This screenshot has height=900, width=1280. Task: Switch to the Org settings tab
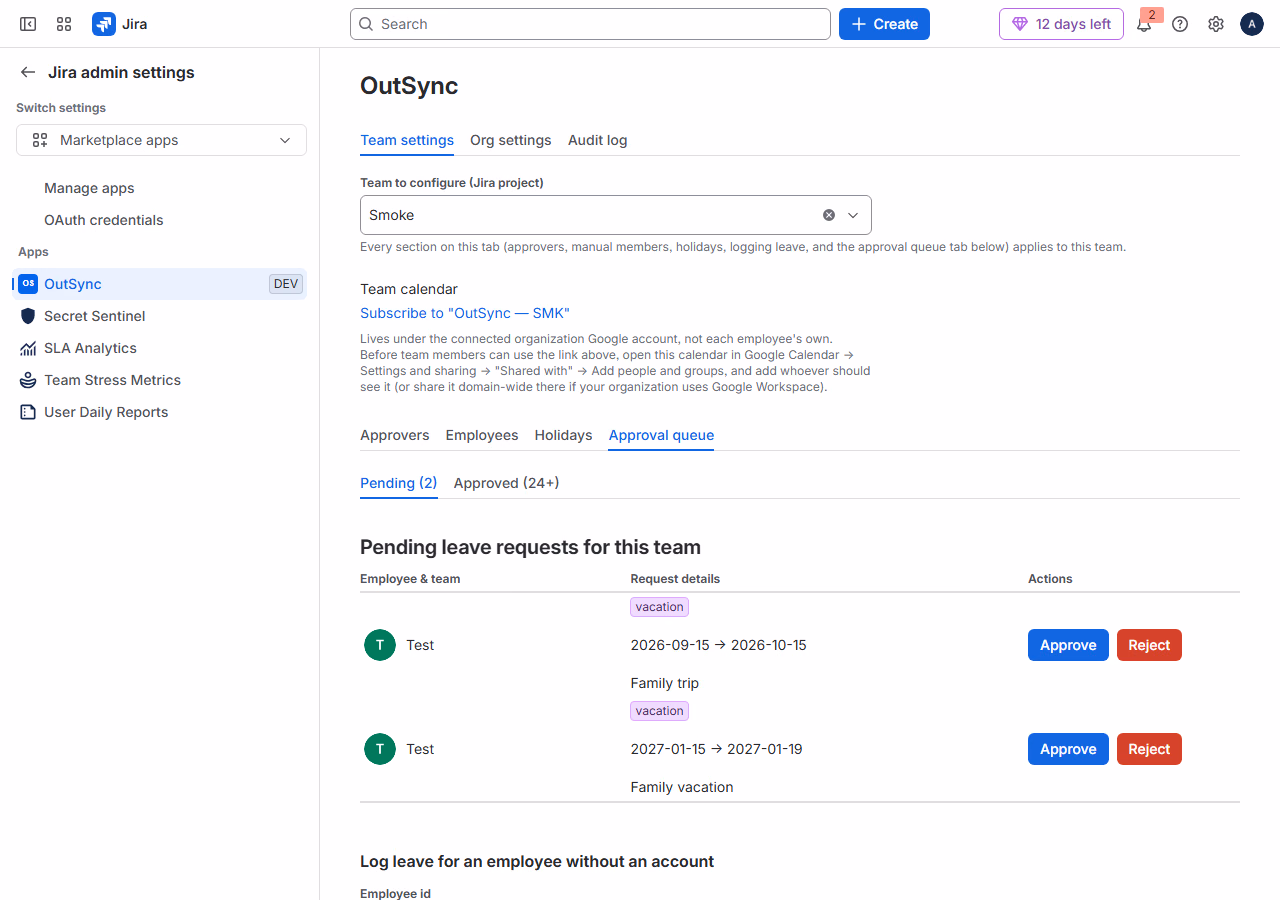(511, 140)
